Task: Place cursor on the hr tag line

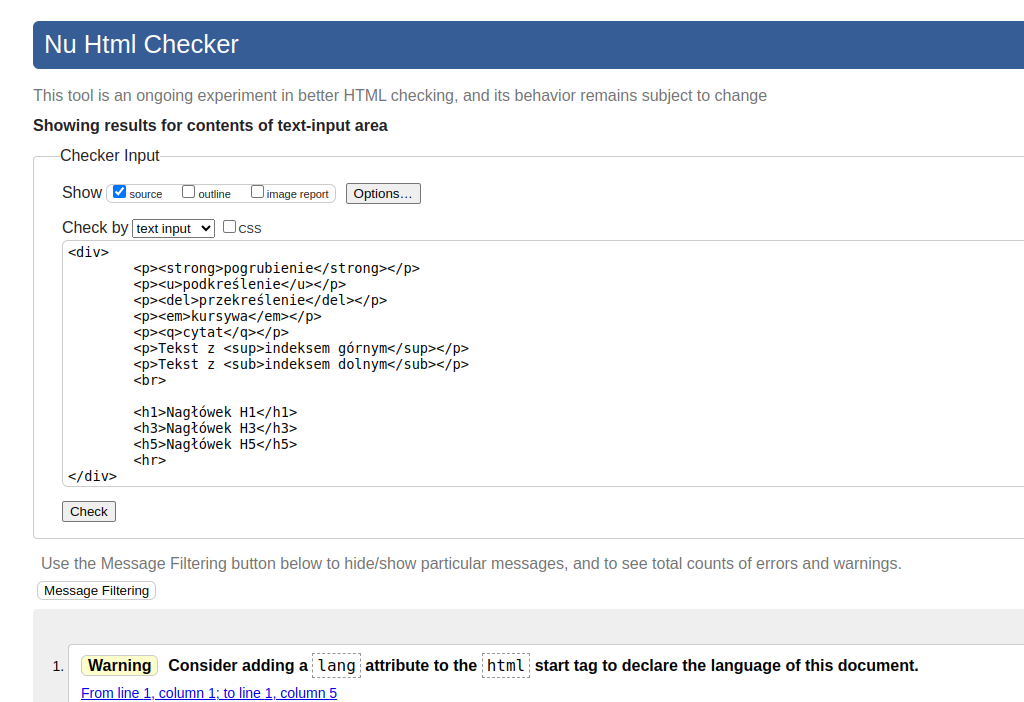Action: pyautogui.click(x=150, y=460)
